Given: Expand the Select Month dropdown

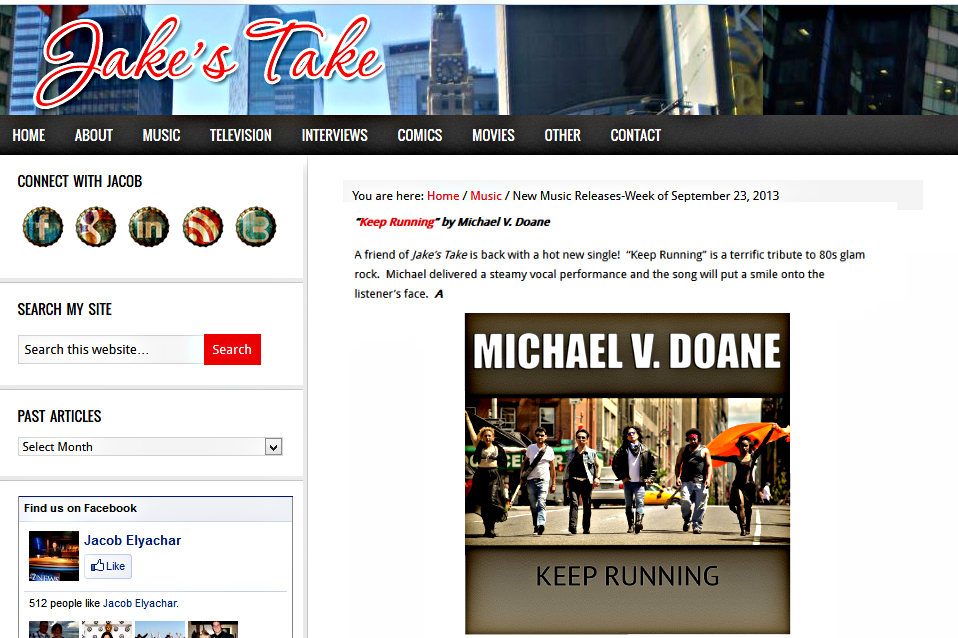Looking at the screenshot, I should click(x=150, y=447).
